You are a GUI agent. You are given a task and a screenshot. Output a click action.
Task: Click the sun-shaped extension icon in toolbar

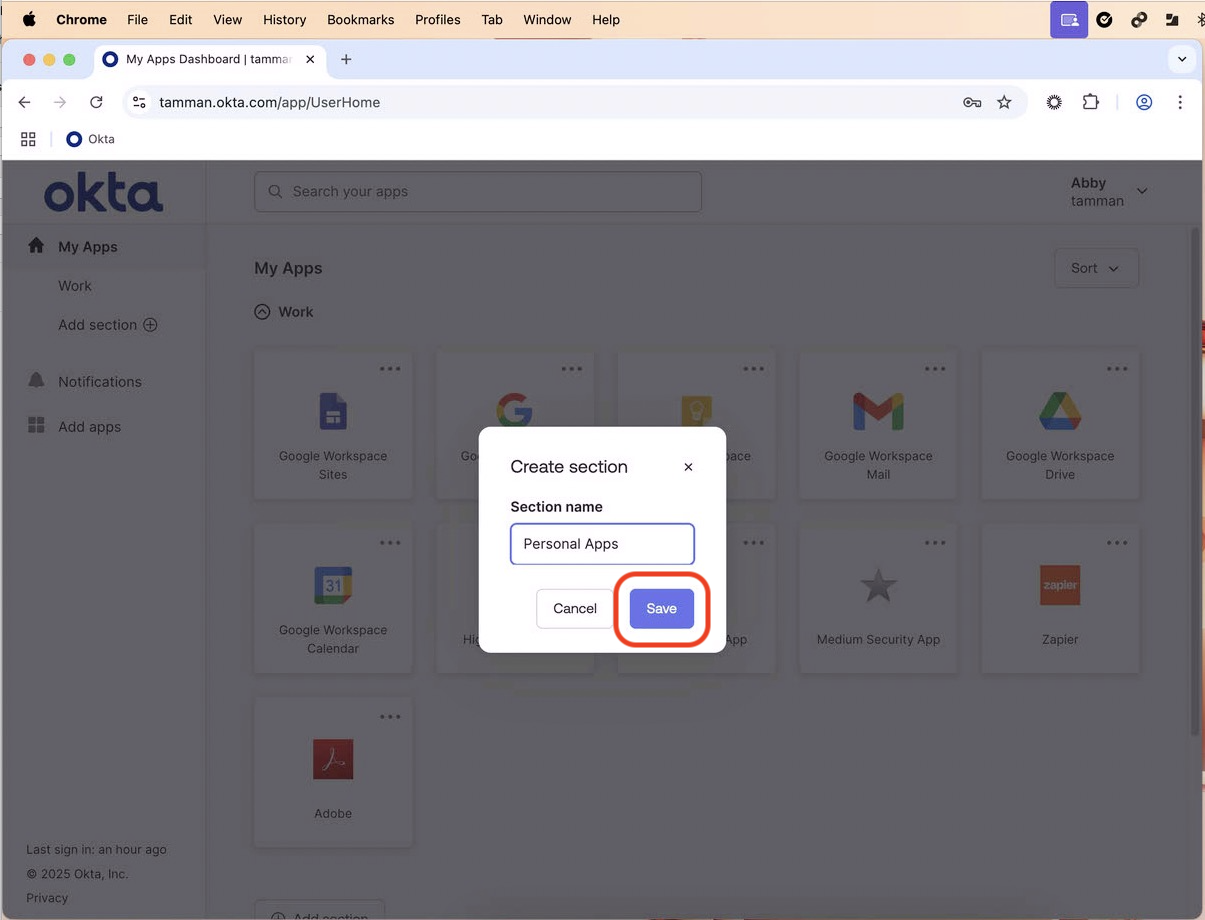coord(1054,102)
